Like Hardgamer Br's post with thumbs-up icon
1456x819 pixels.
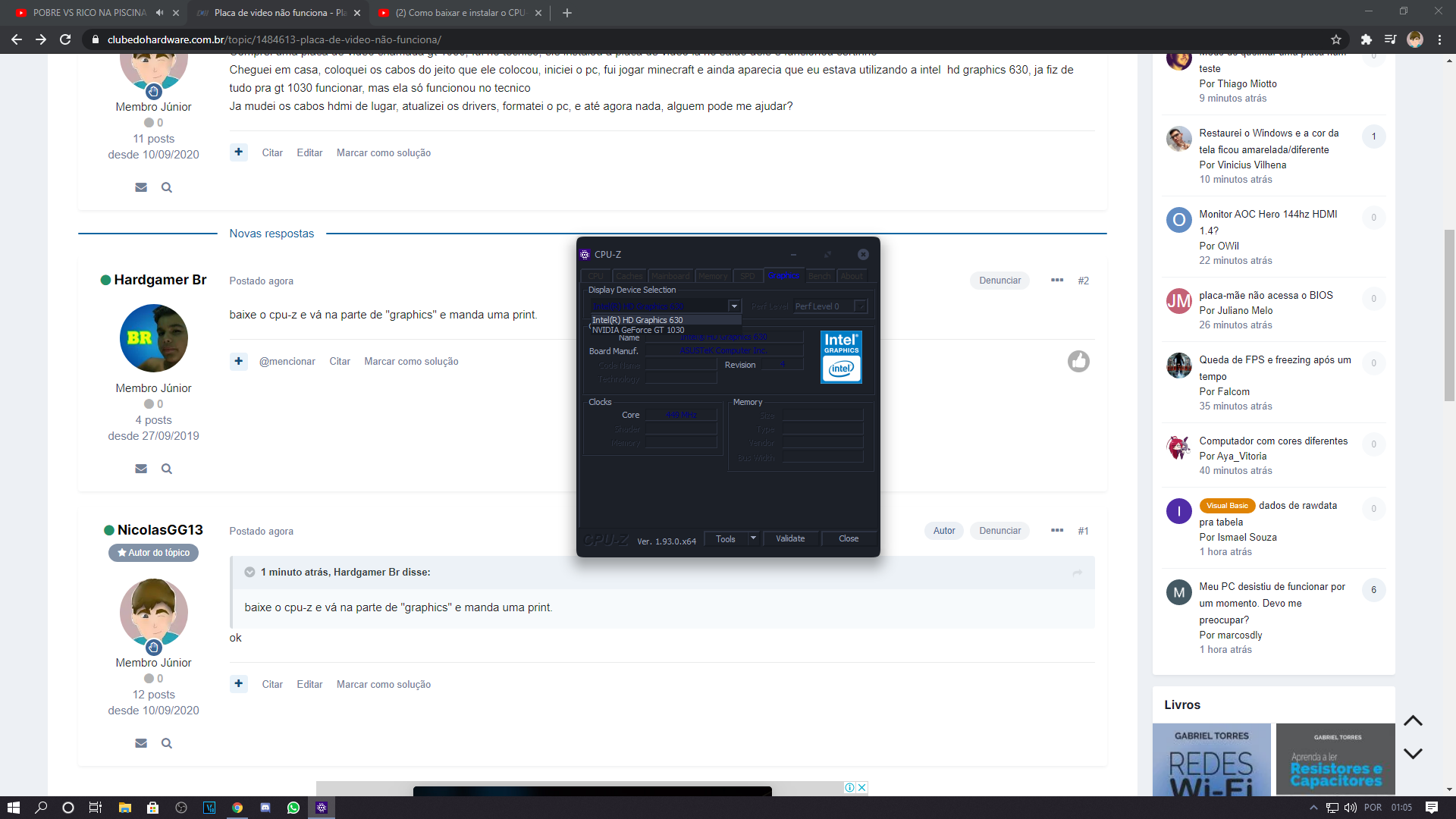(1078, 361)
